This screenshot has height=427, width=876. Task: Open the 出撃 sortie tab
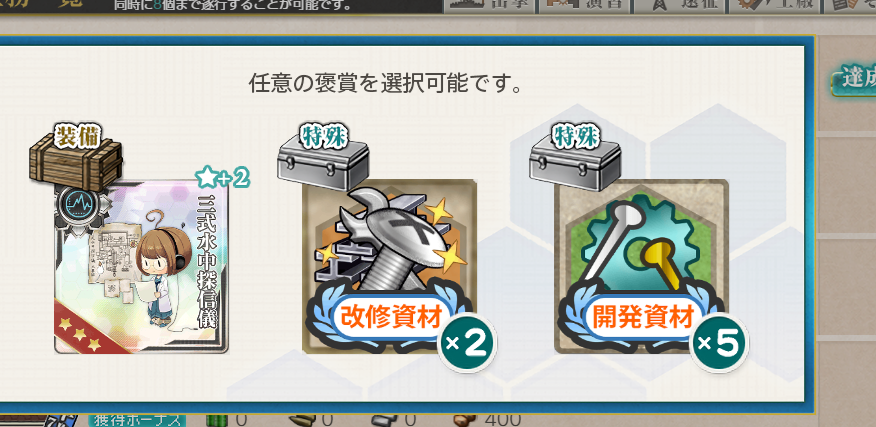point(490,6)
